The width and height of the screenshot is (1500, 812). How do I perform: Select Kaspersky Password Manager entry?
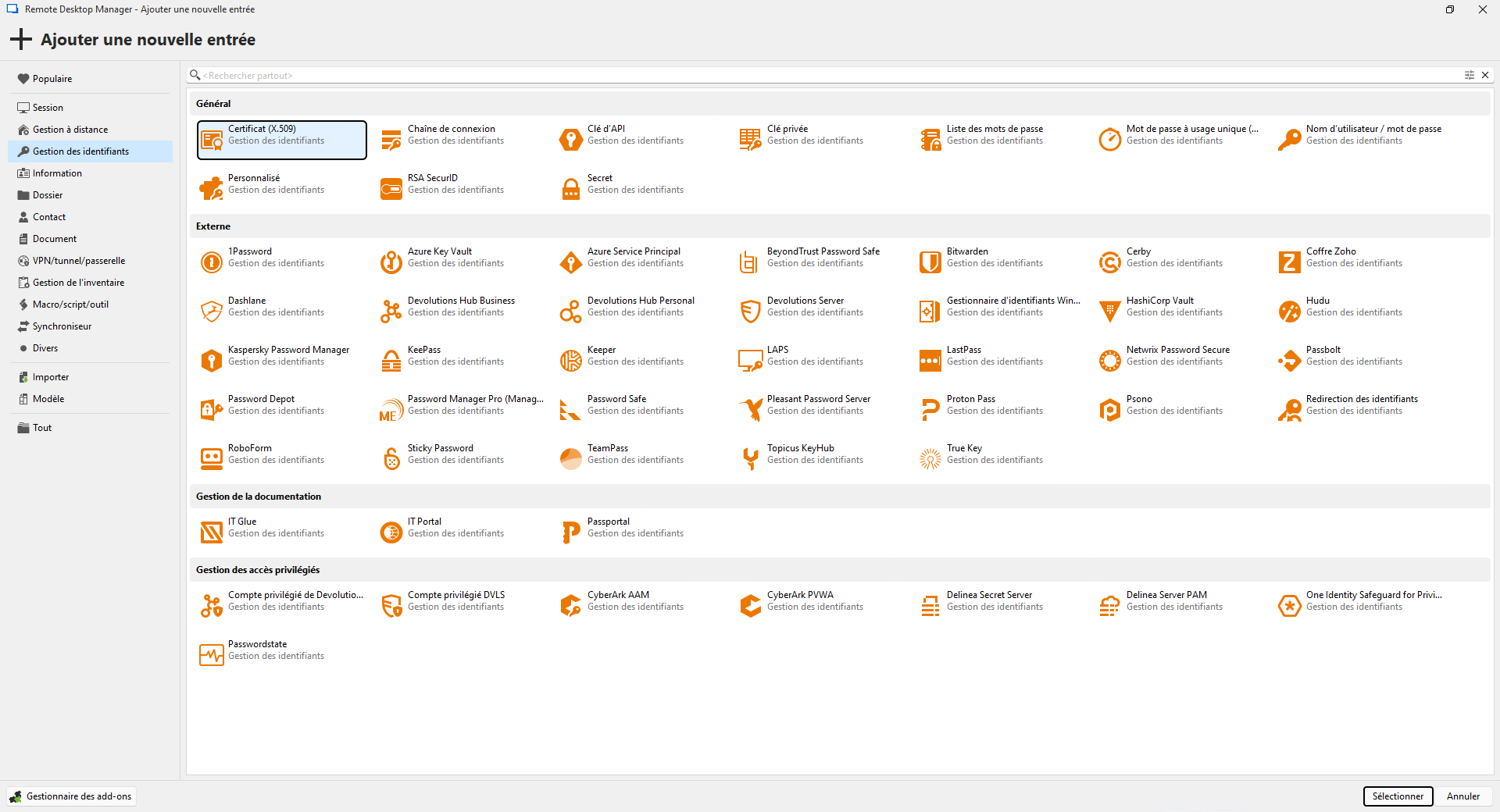[282, 361]
